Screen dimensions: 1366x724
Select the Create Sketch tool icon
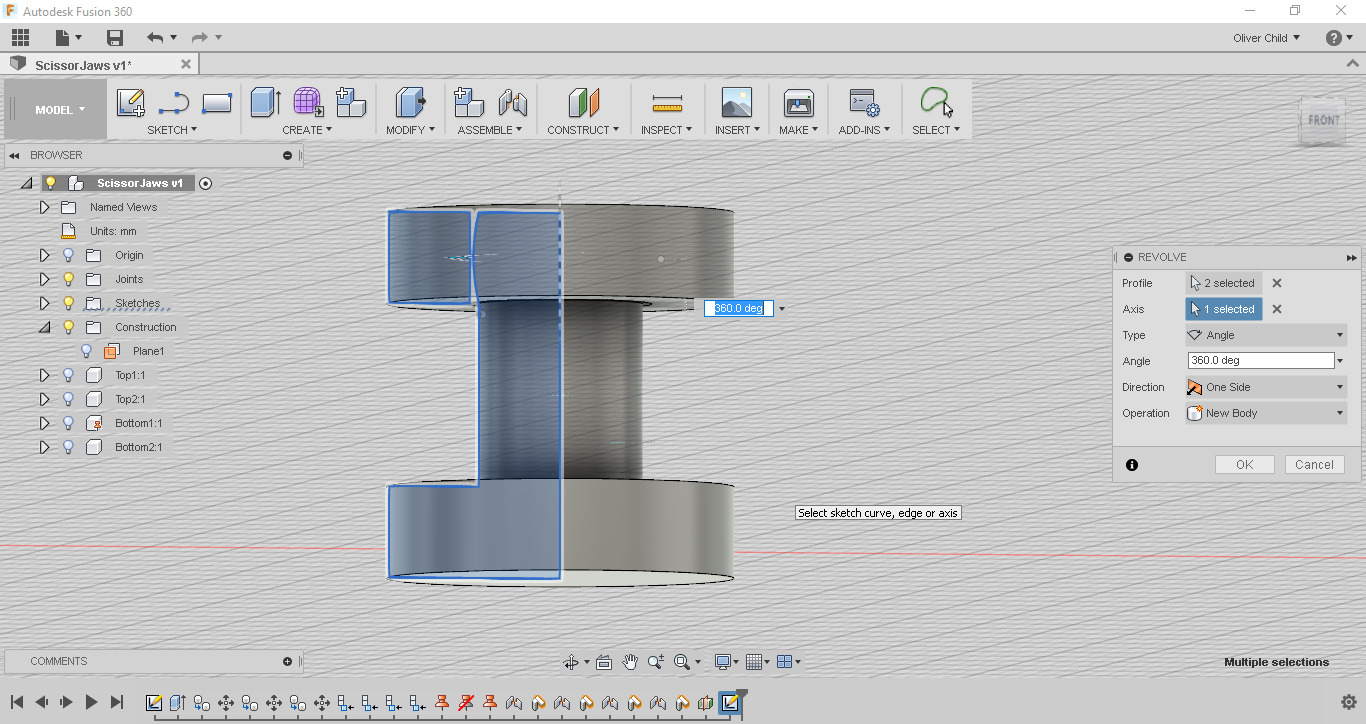(131, 103)
